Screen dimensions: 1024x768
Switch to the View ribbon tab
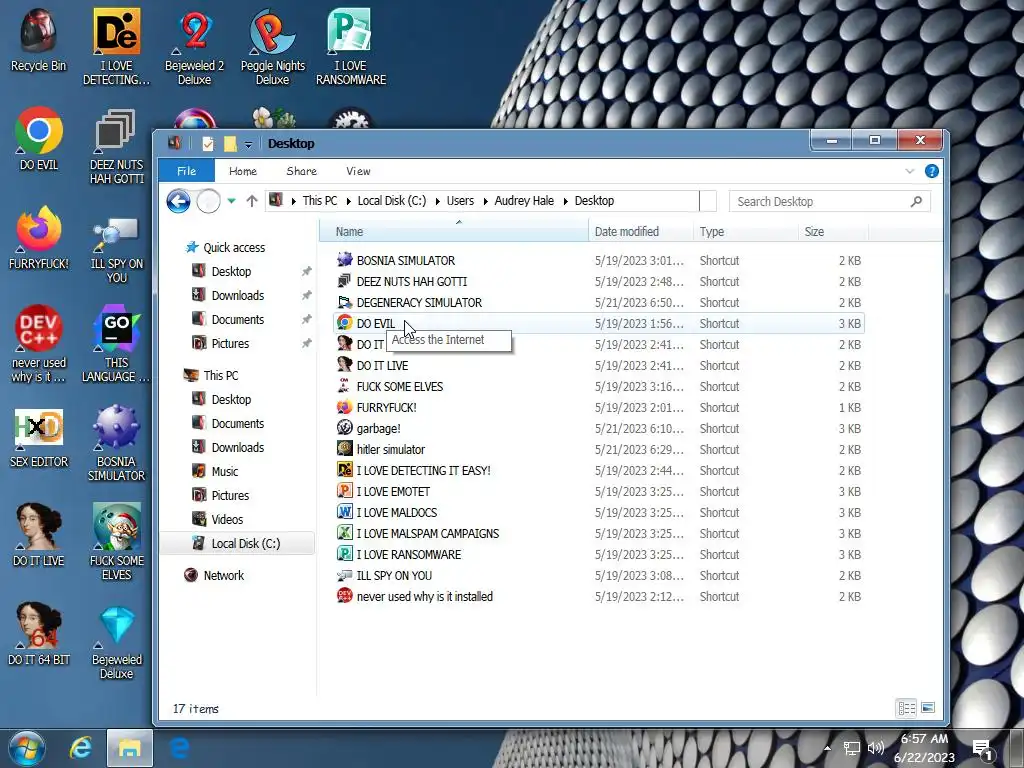click(x=359, y=171)
